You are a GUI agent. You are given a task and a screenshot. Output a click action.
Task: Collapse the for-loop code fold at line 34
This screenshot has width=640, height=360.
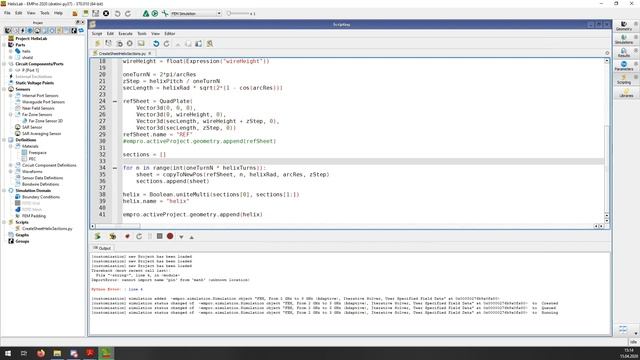coord(115,168)
